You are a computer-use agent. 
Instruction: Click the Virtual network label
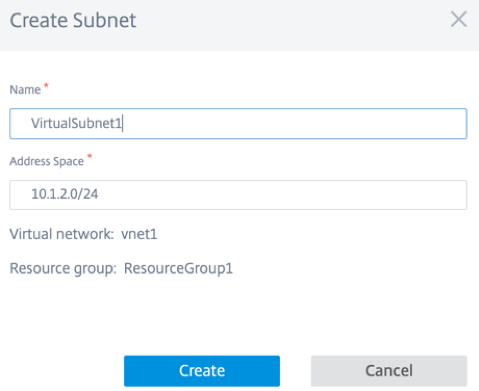coord(61,234)
